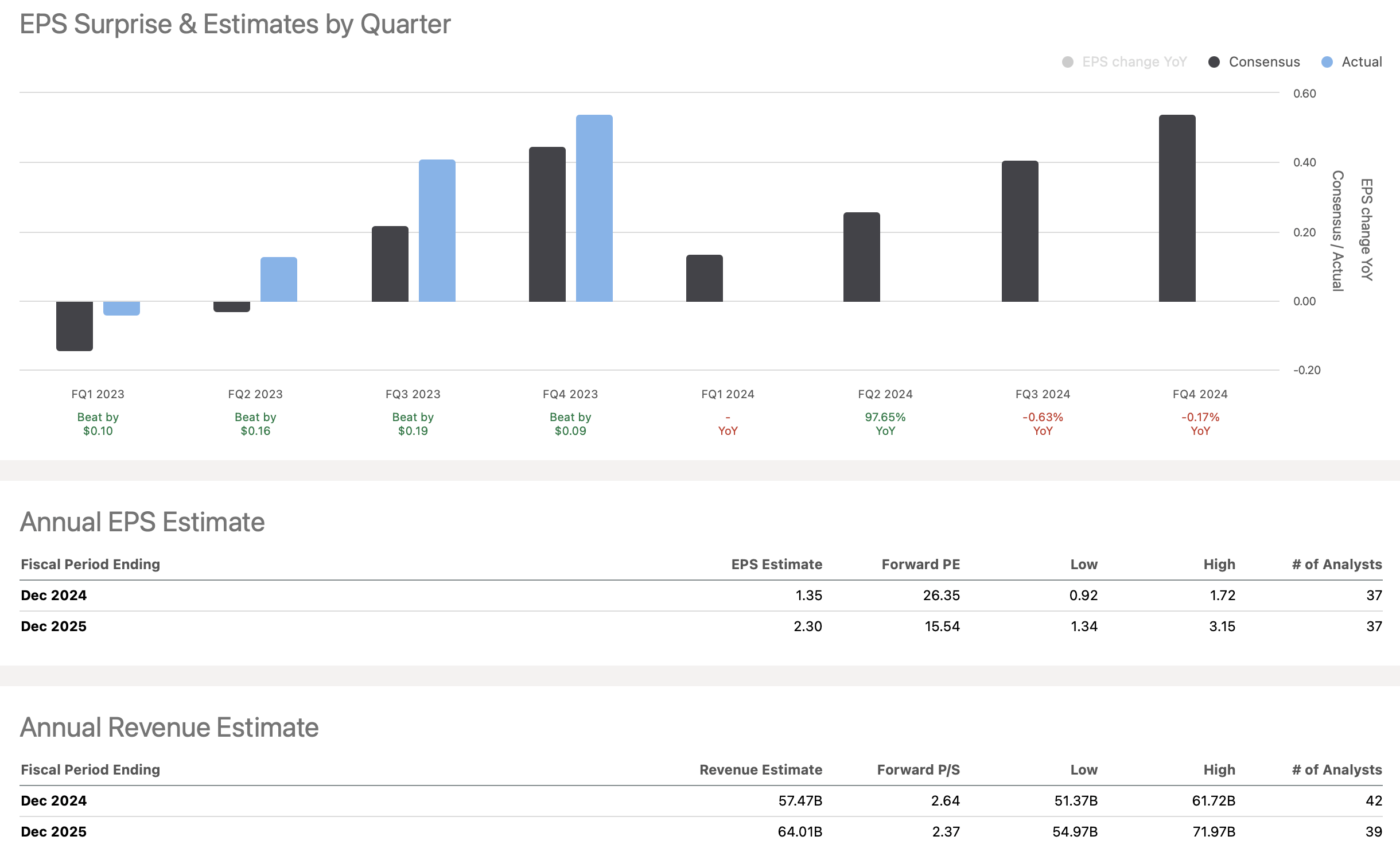The height and width of the screenshot is (848, 1400).
Task: Click the blue Actual legend dot
Action: pyautogui.click(x=1327, y=62)
